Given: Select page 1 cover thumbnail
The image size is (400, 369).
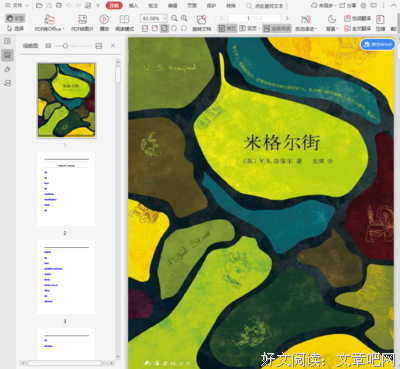Looking at the screenshot, I should tap(67, 100).
